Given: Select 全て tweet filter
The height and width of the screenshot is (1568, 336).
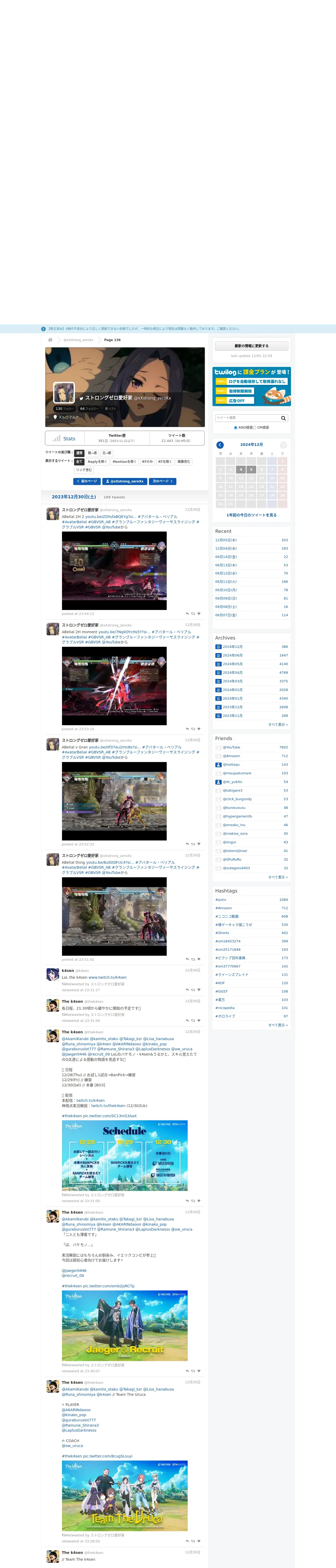Looking at the screenshot, I should [79, 462].
